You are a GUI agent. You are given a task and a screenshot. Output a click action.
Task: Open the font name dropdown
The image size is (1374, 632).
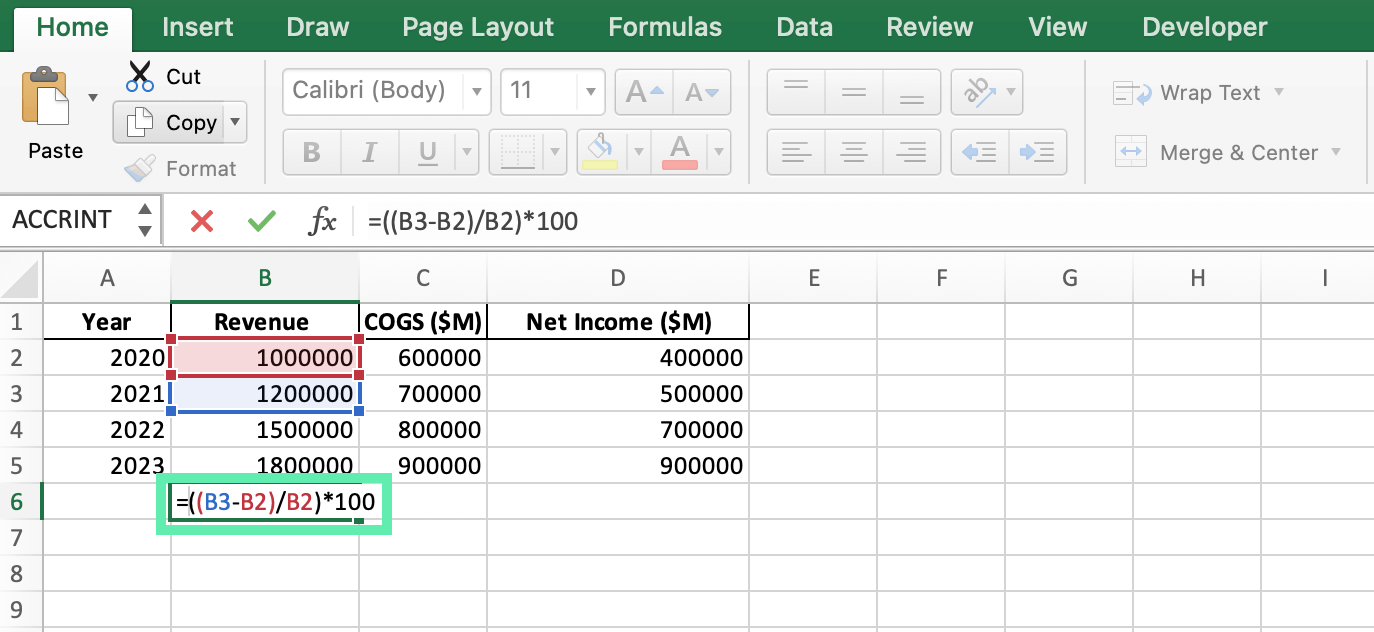[478, 91]
